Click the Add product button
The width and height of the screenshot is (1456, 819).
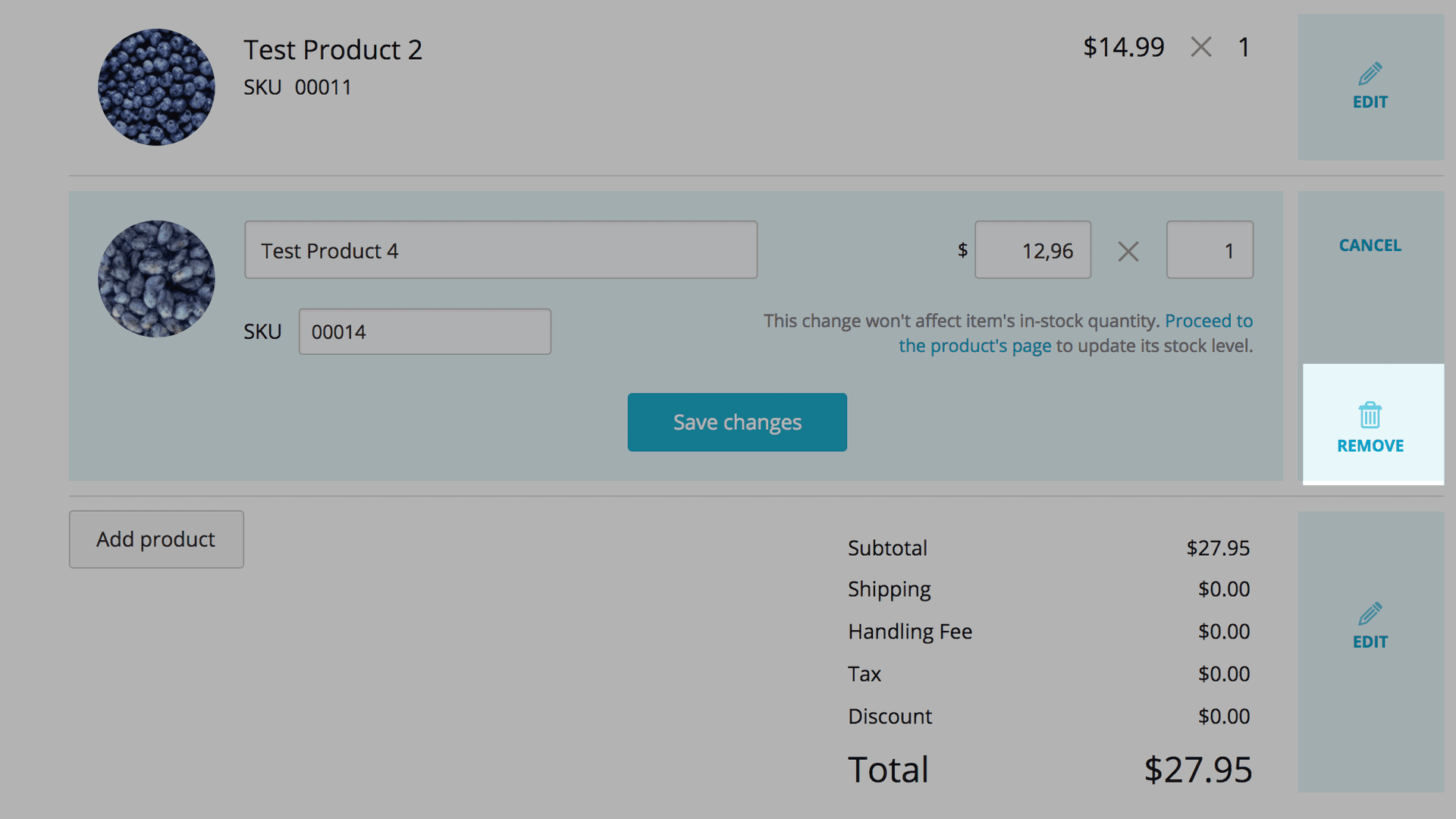156,539
